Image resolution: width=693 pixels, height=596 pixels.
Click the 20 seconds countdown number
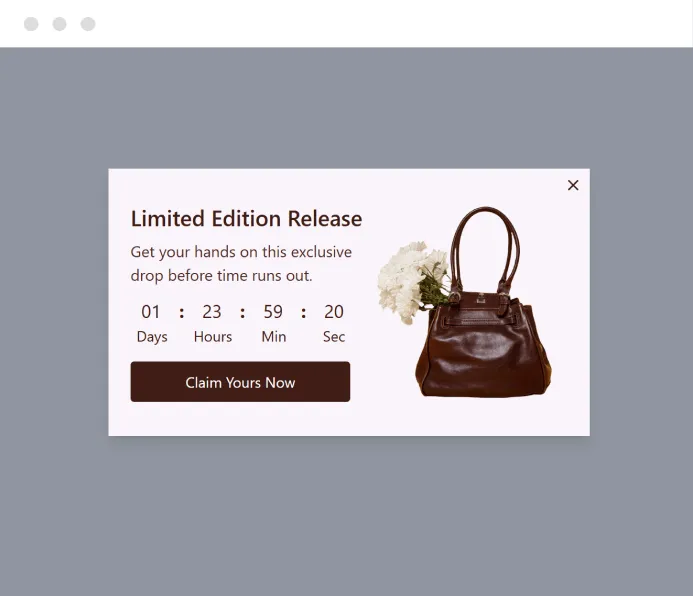(334, 312)
